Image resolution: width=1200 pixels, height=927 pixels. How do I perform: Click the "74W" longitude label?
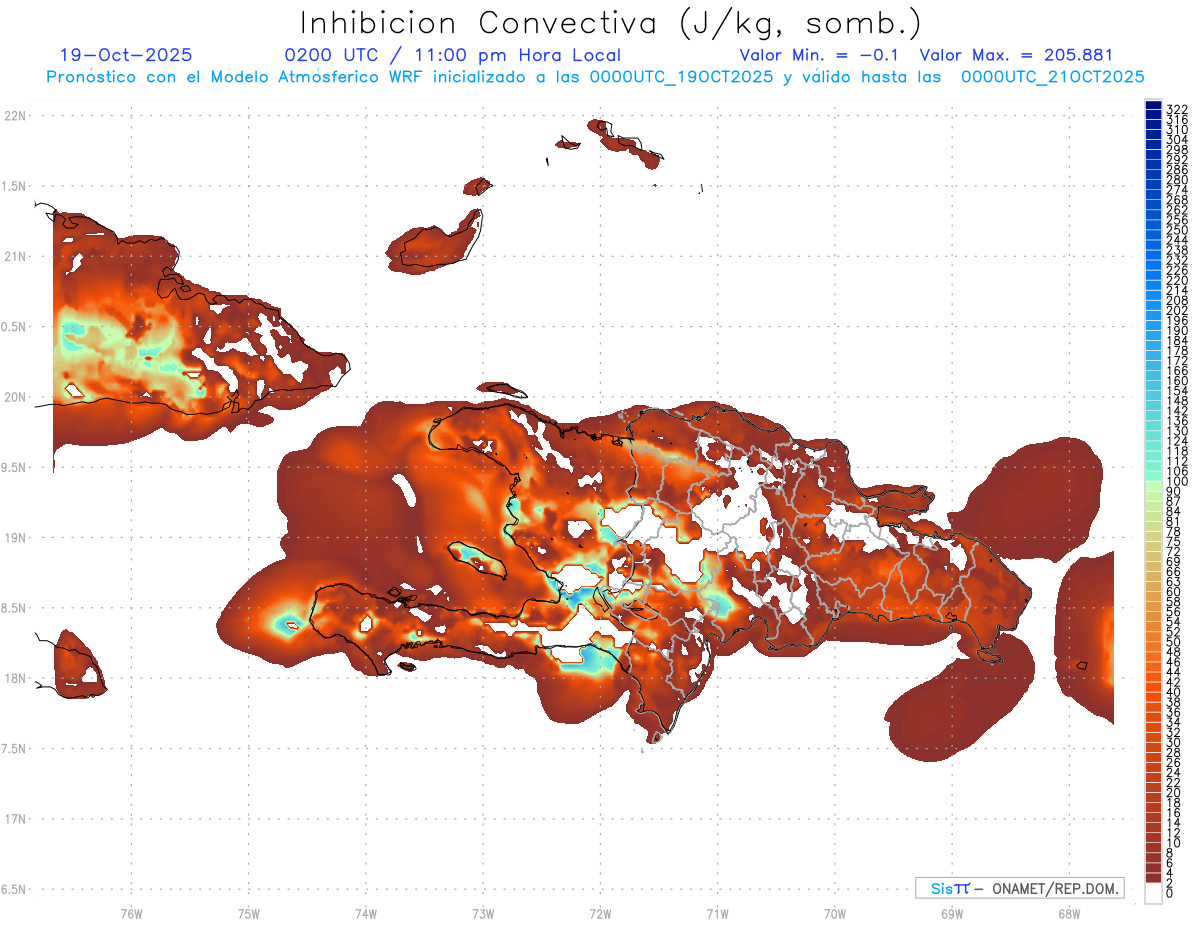coord(366,914)
